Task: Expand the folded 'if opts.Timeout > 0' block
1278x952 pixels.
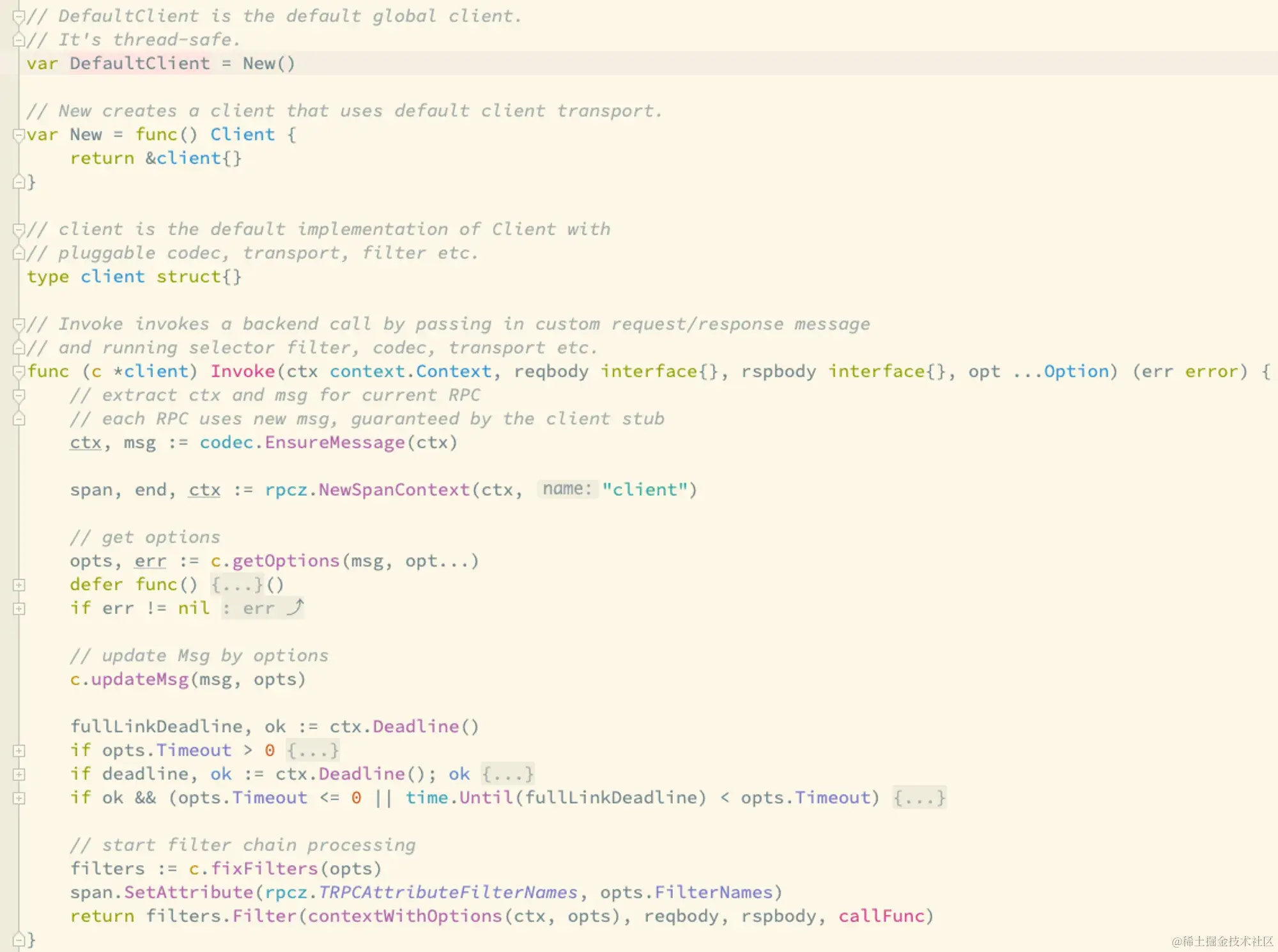Action: coord(19,751)
